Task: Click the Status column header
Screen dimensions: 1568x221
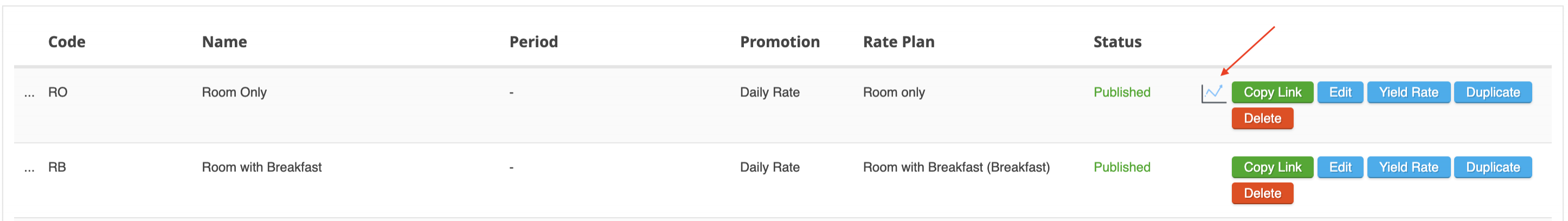Action: 1117,42
